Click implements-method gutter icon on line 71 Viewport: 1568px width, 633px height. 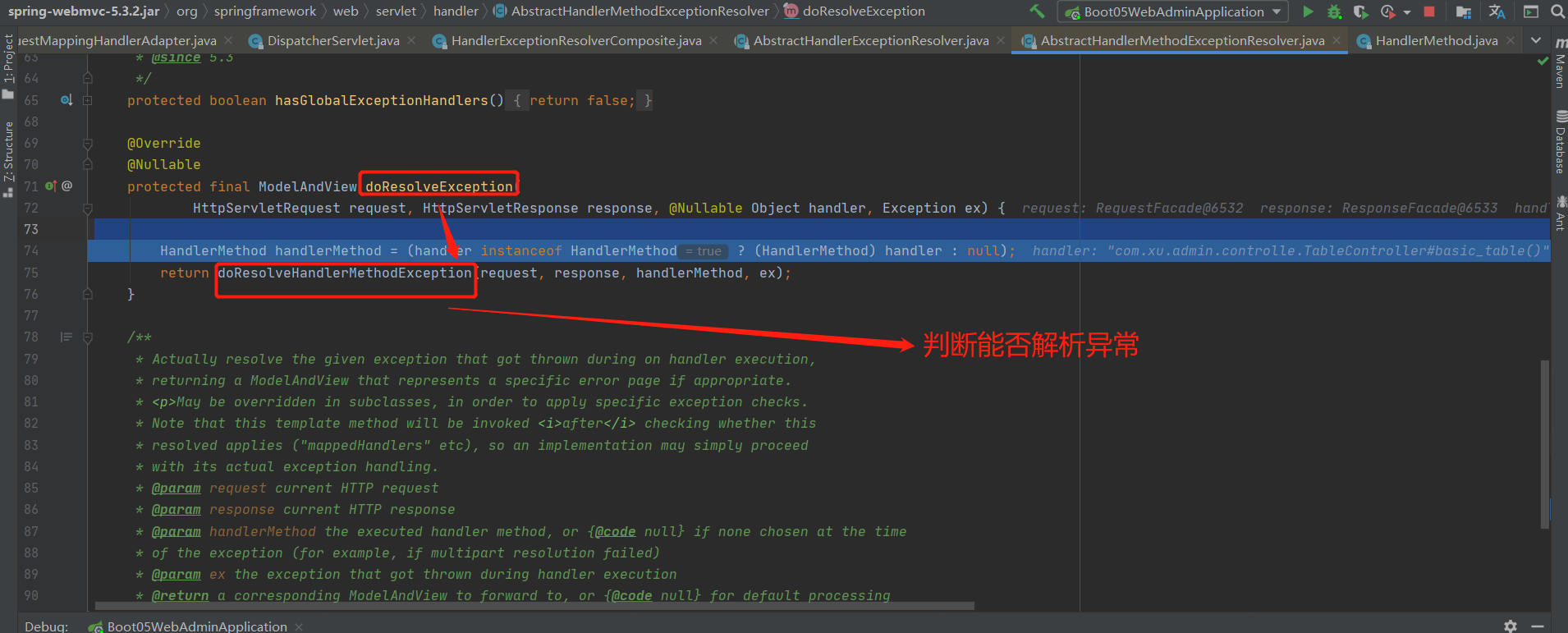(x=51, y=186)
